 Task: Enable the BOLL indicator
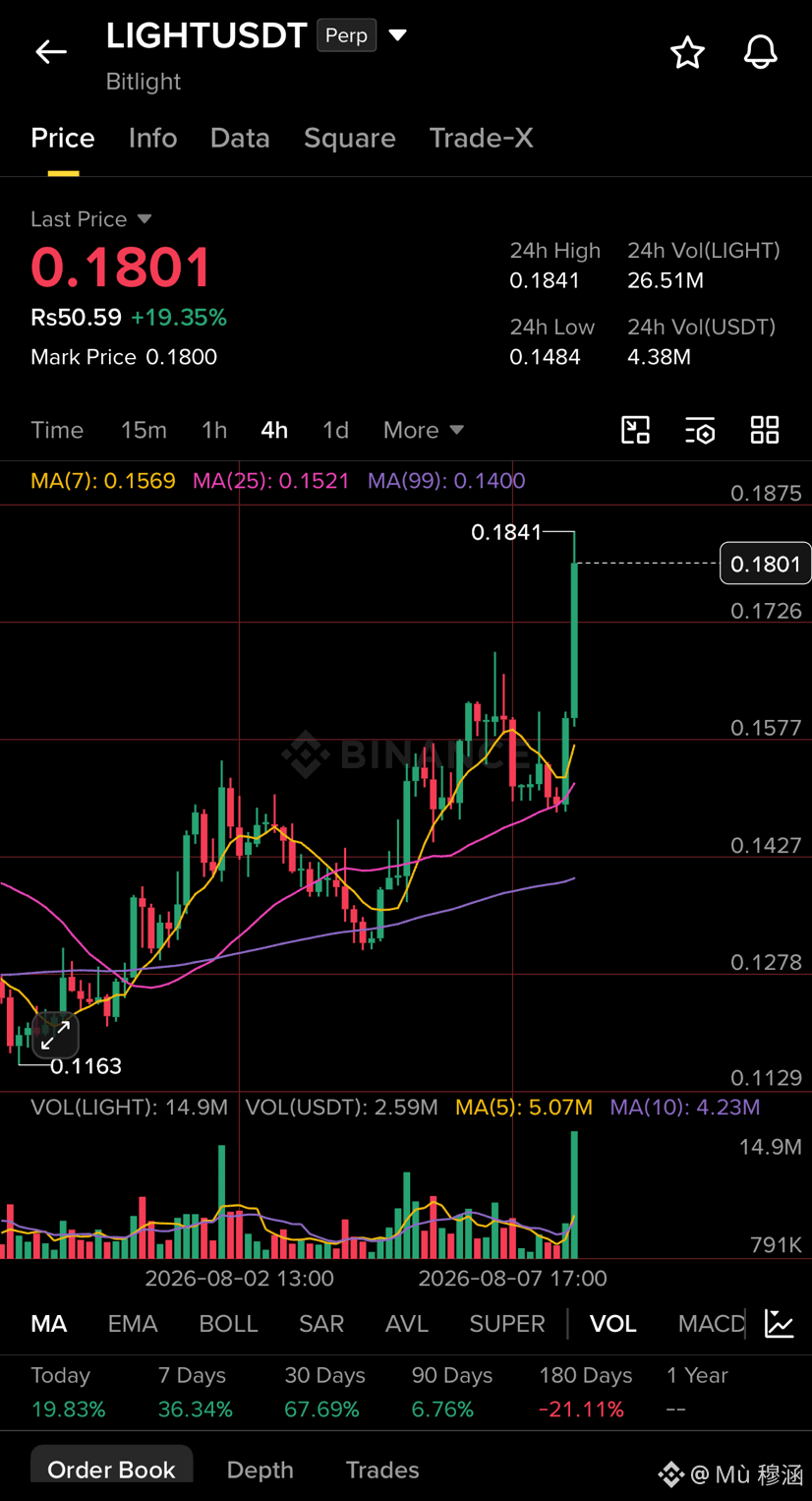pyautogui.click(x=228, y=1324)
